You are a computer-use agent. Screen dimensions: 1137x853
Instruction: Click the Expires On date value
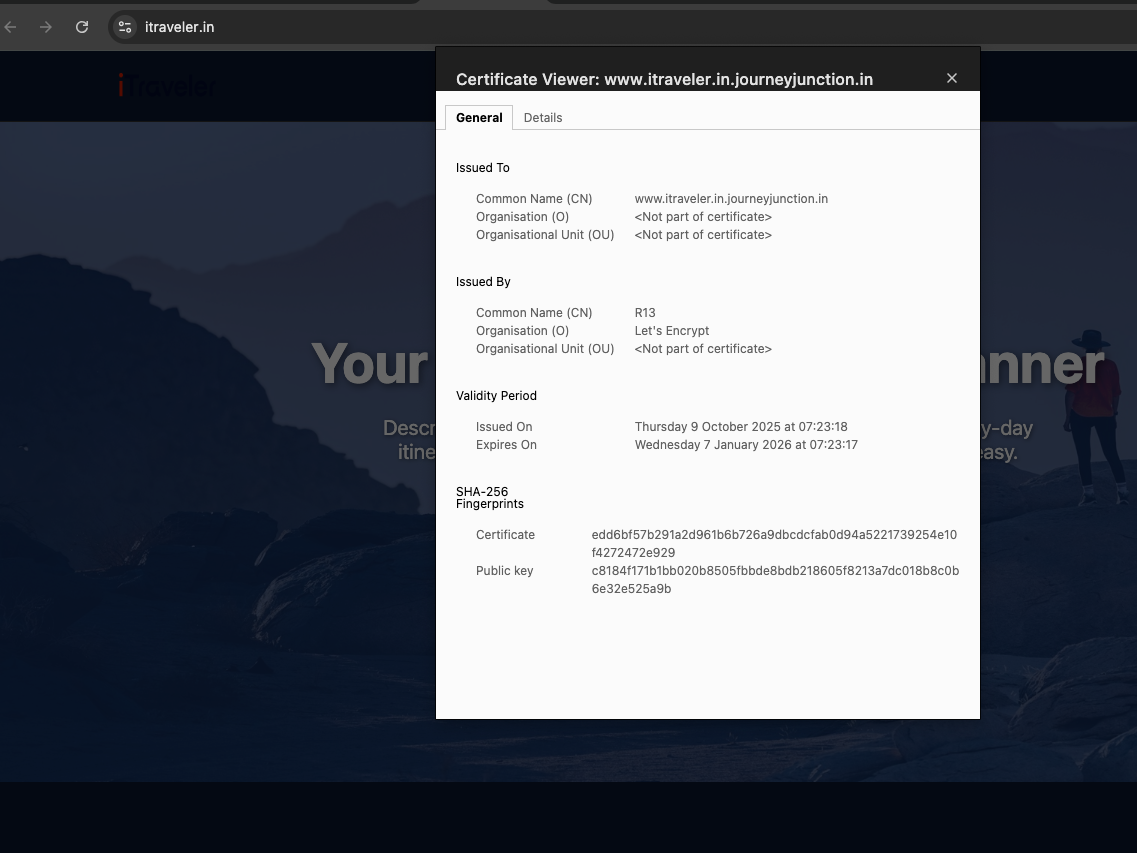point(746,445)
